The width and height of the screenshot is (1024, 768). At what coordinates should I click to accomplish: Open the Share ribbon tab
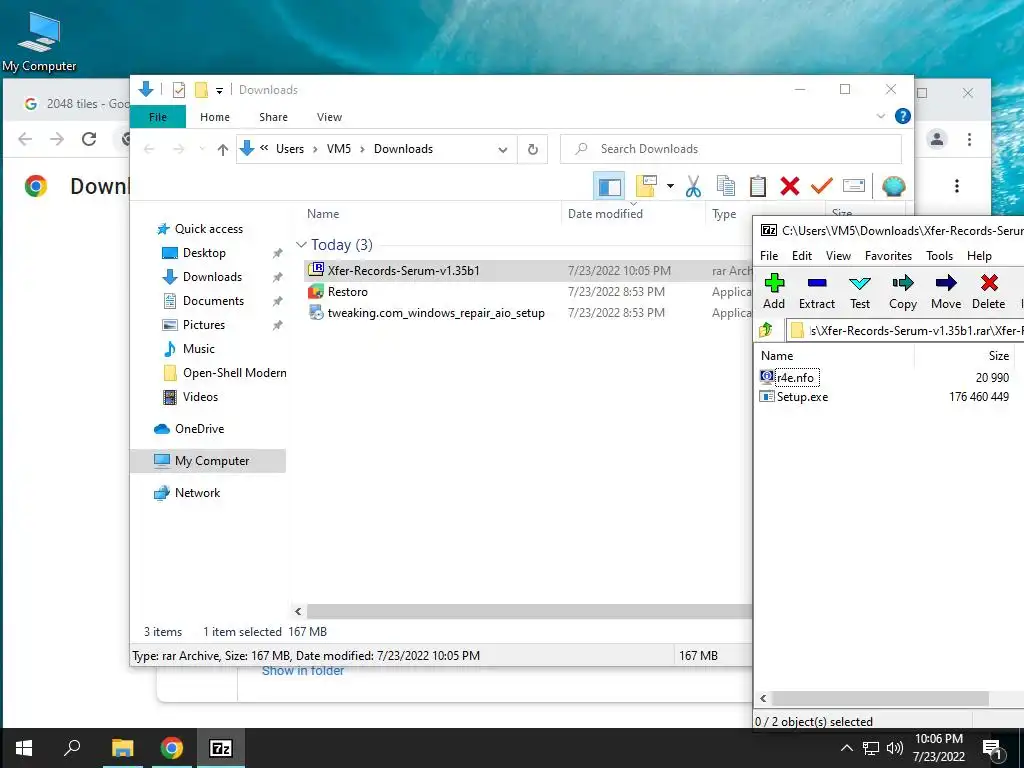(273, 117)
